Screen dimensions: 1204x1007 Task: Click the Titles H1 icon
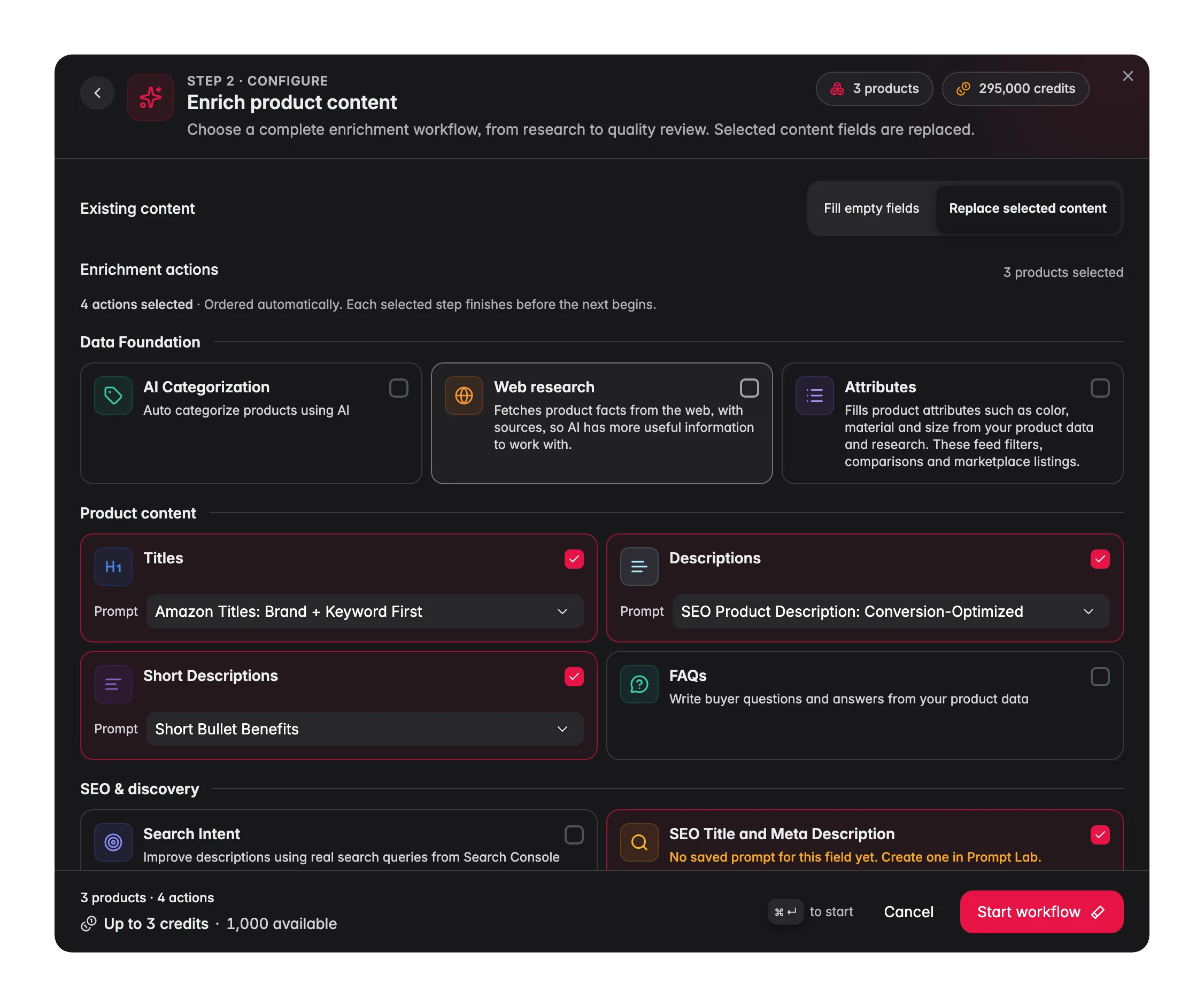point(113,567)
